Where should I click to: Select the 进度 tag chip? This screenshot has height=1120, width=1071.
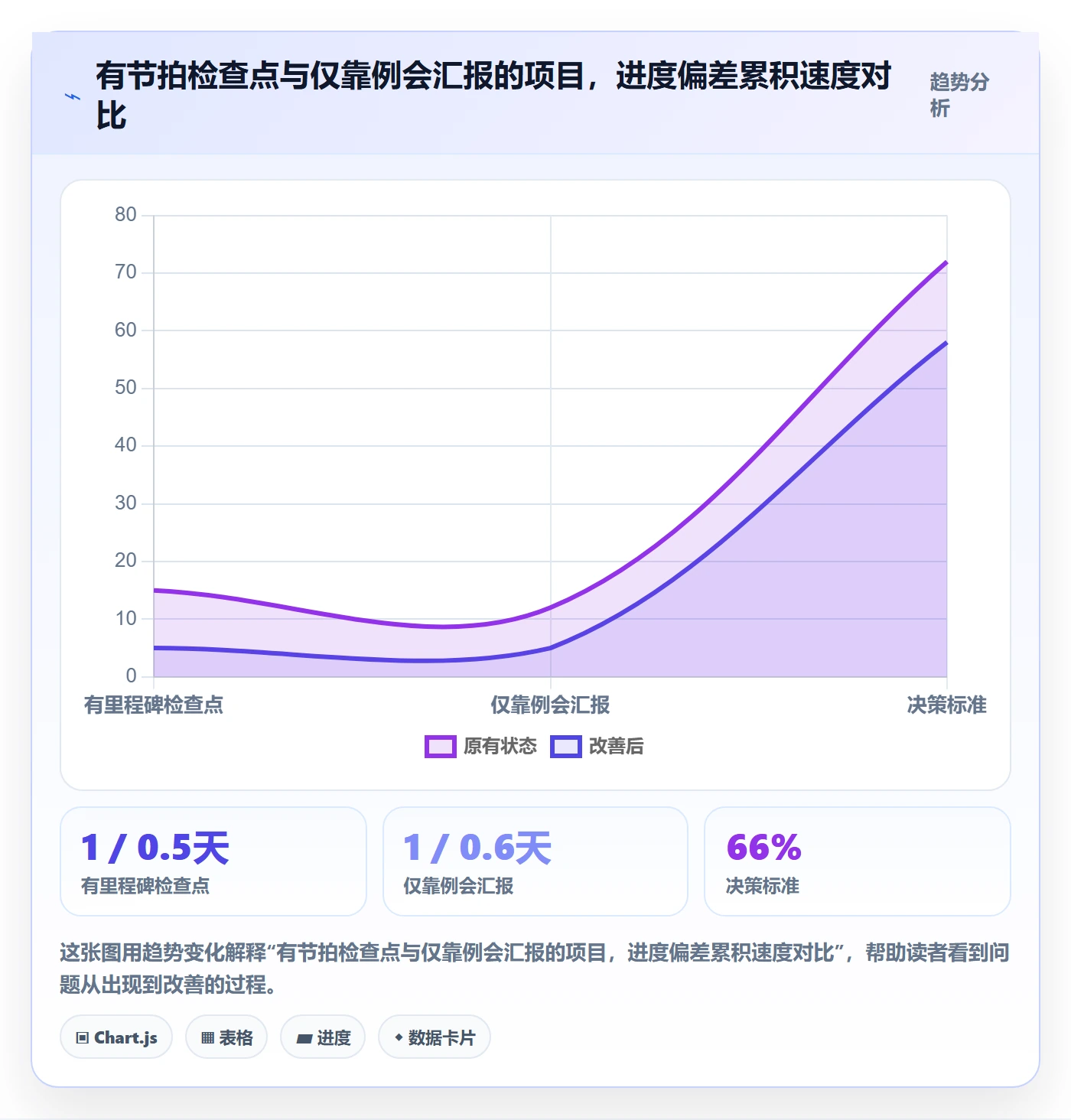[x=323, y=1037]
